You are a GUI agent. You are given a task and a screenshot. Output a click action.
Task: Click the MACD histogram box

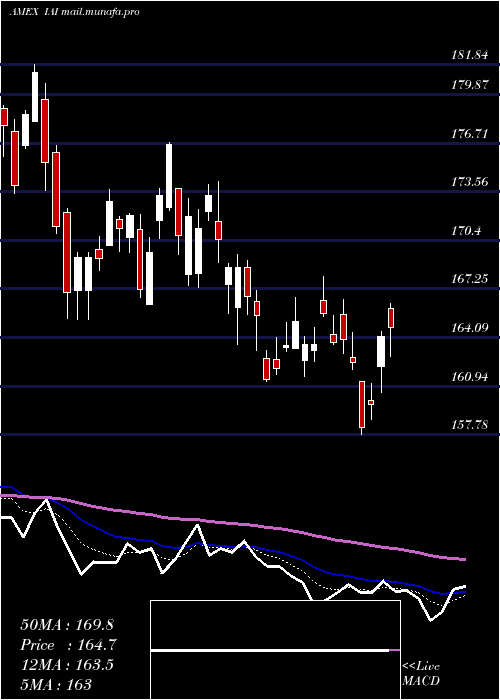click(x=275, y=650)
